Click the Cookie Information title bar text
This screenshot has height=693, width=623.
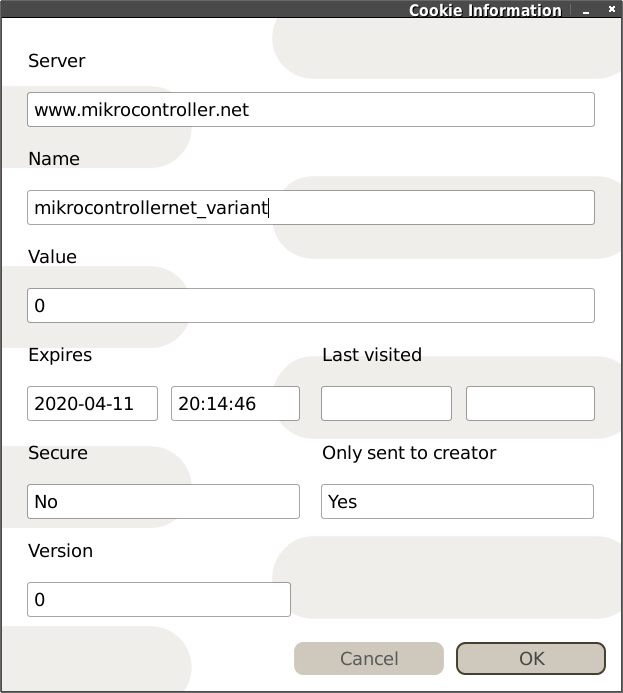pos(485,10)
